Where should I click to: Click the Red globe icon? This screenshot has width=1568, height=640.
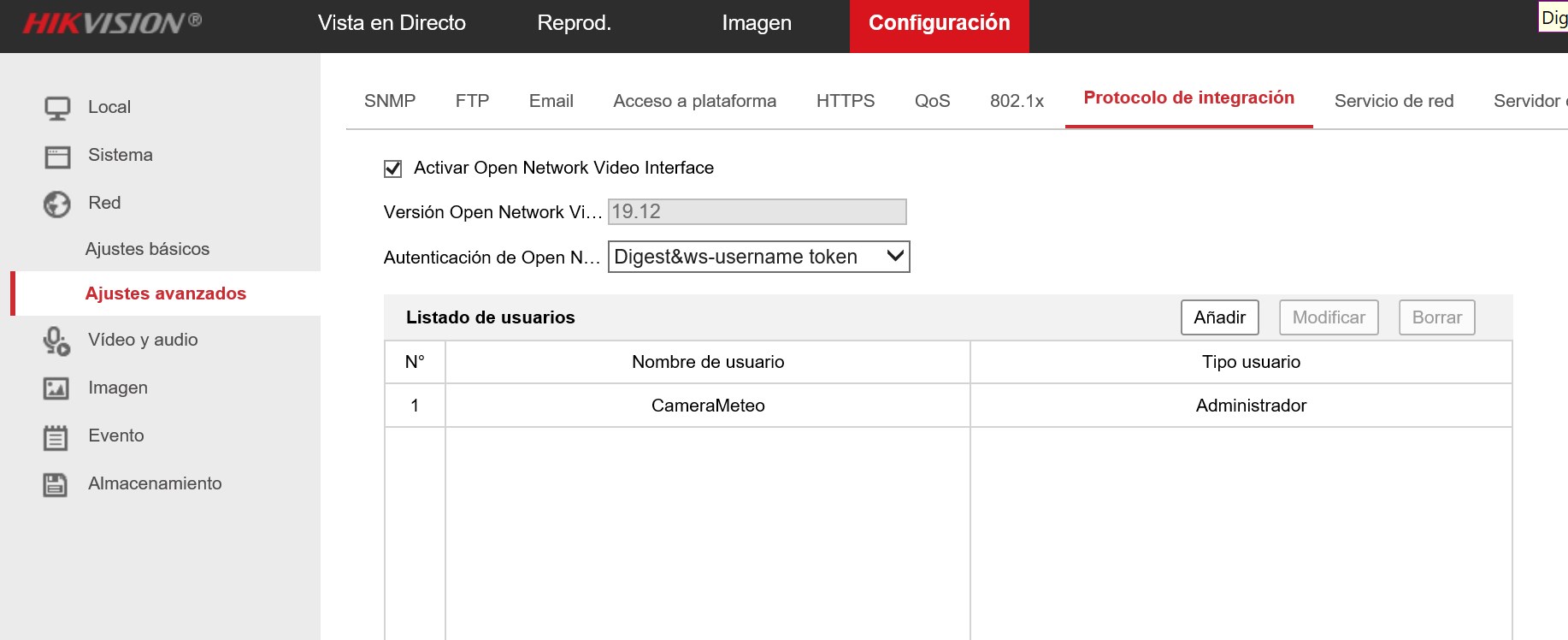tap(57, 204)
